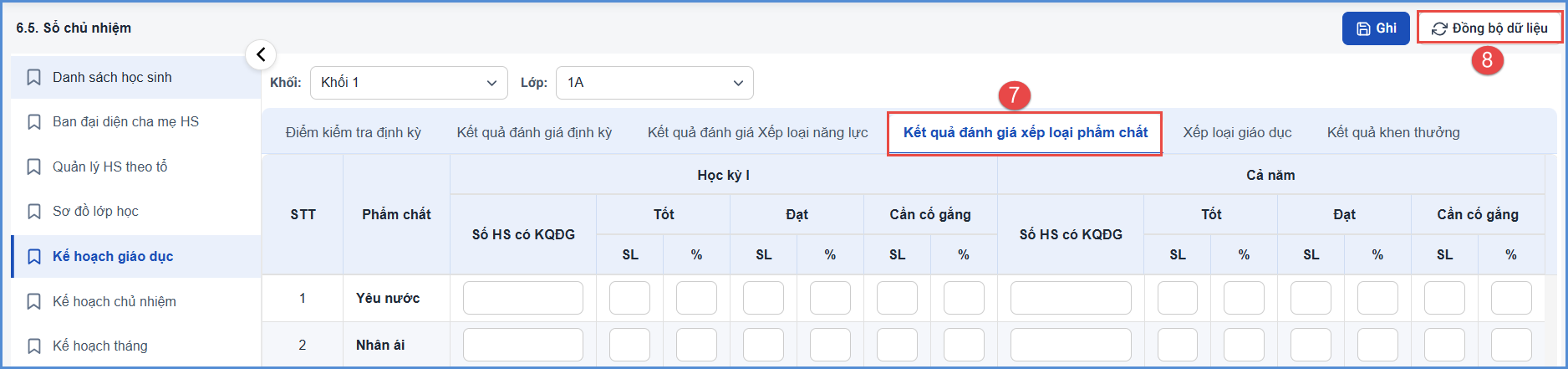
Task: Click bookmark icon beside Kế hoạch tháng
Action: 34,346
